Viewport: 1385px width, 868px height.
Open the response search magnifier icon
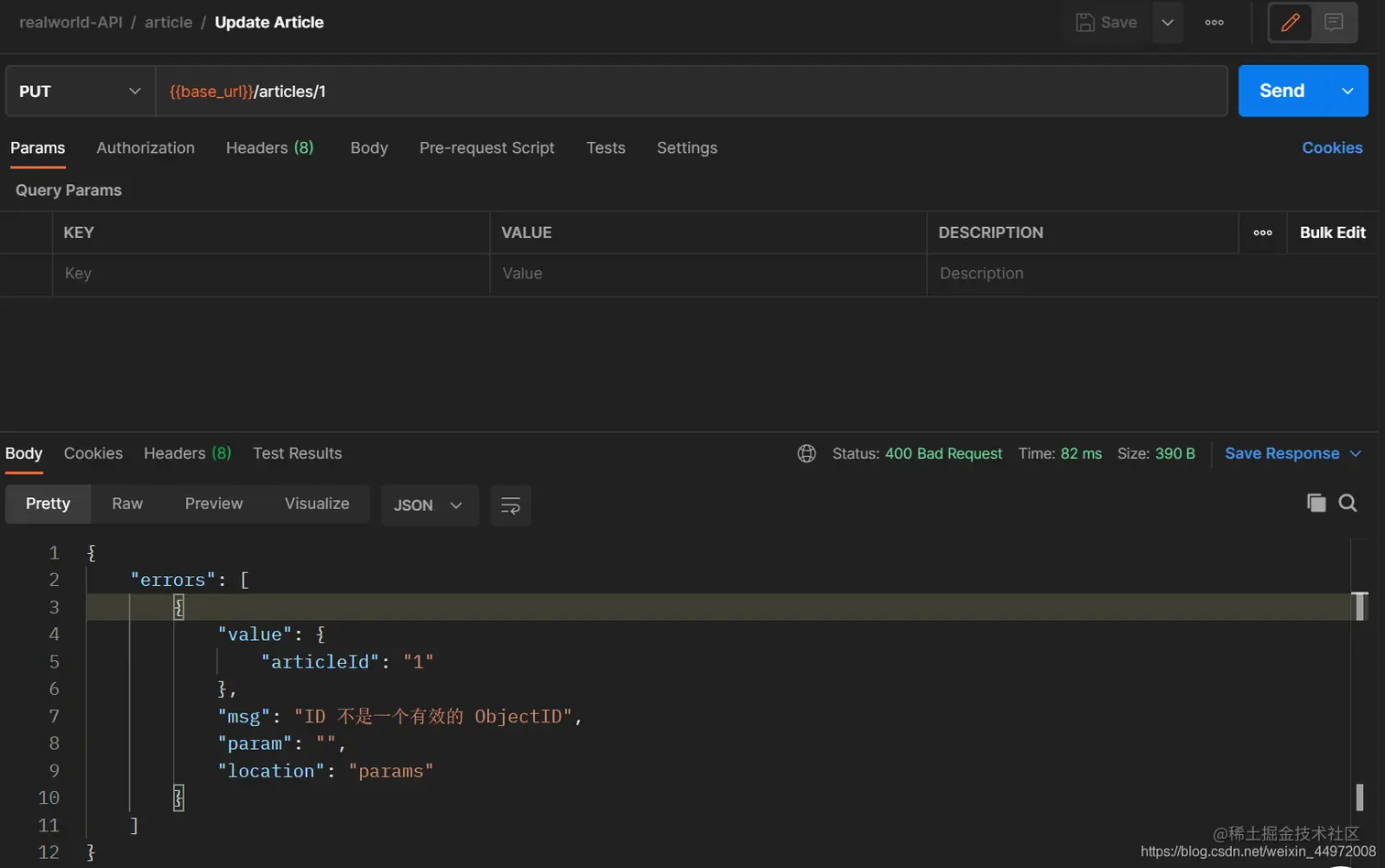pyautogui.click(x=1347, y=503)
